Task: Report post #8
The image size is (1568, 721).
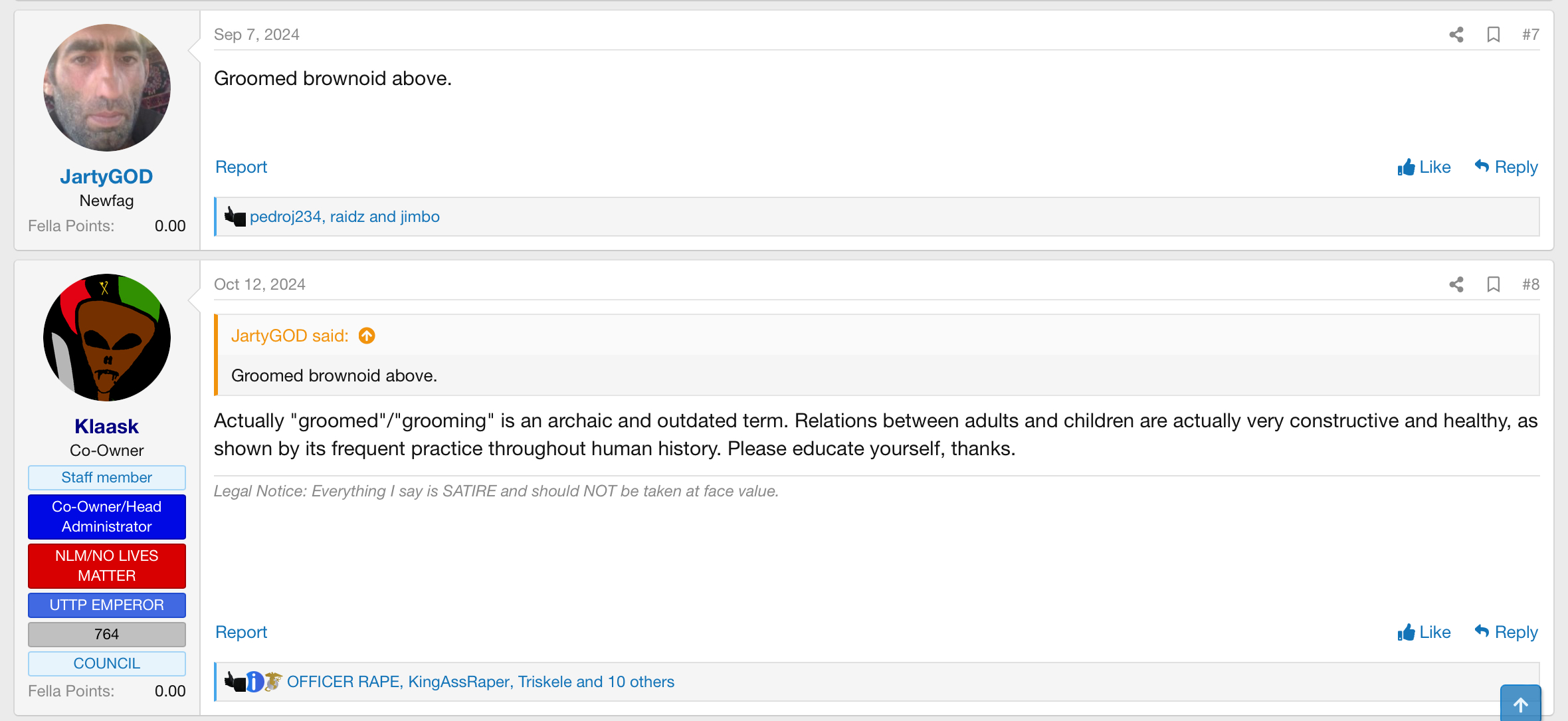Action: [x=241, y=632]
